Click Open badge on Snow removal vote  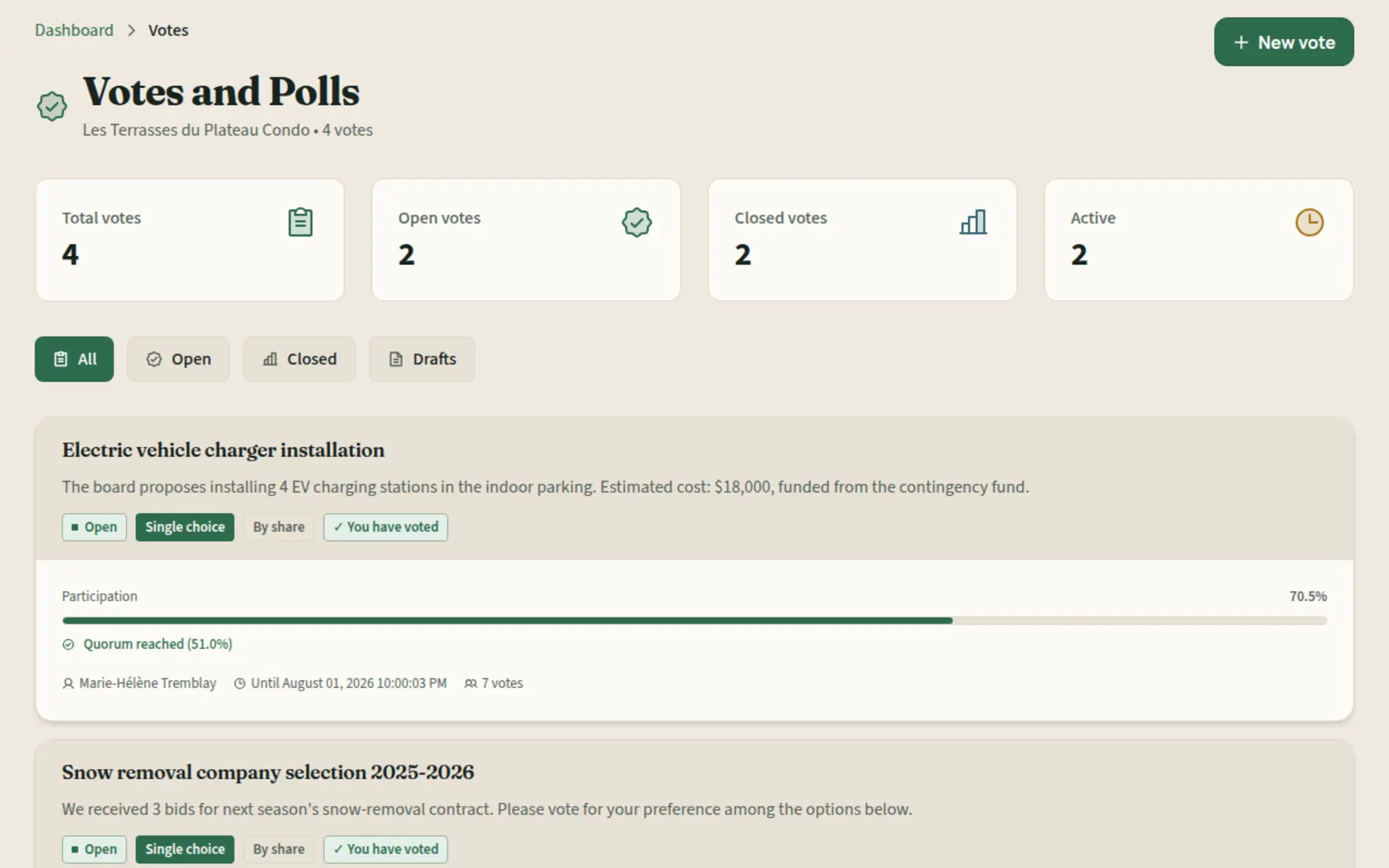point(94,849)
